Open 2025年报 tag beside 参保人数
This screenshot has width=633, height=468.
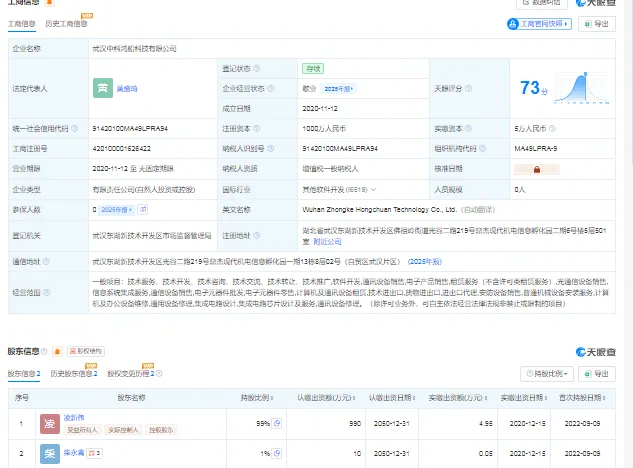(117, 210)
